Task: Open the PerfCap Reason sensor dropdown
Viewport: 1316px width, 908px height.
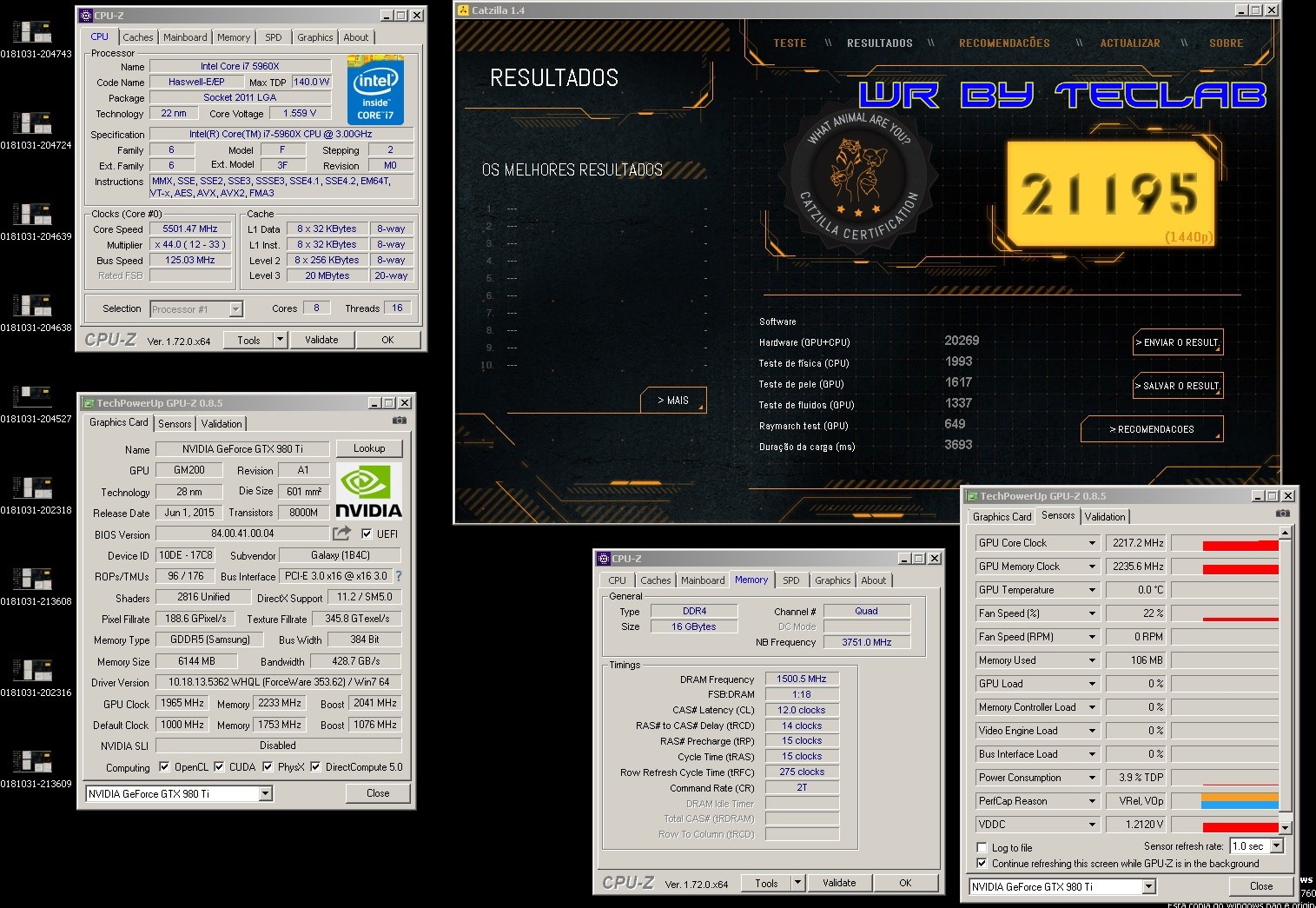Action: click(x=1092, y=801)
